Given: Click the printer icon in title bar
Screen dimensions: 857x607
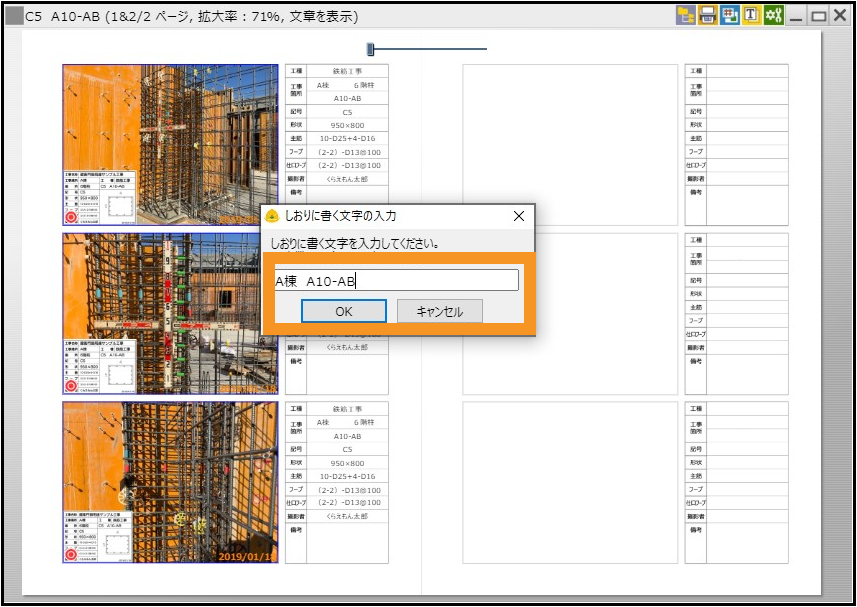Looking at the screenshot, I should [708, 15].
